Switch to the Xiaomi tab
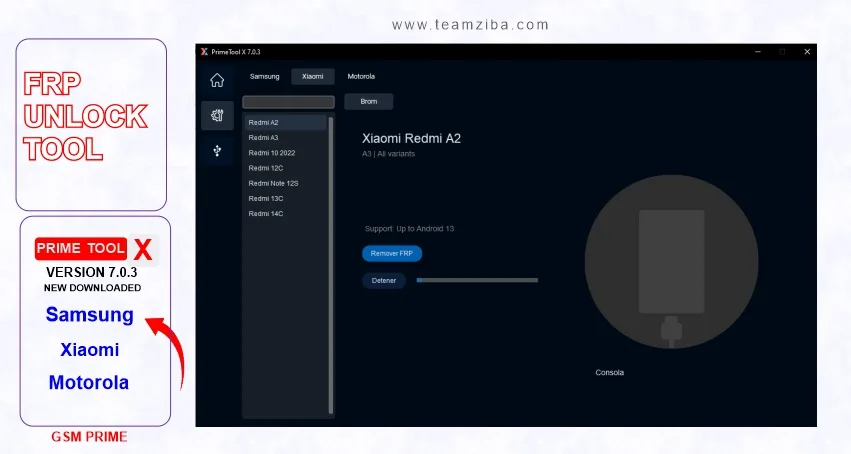Screen dimensions: 851x454 point(313,76)
